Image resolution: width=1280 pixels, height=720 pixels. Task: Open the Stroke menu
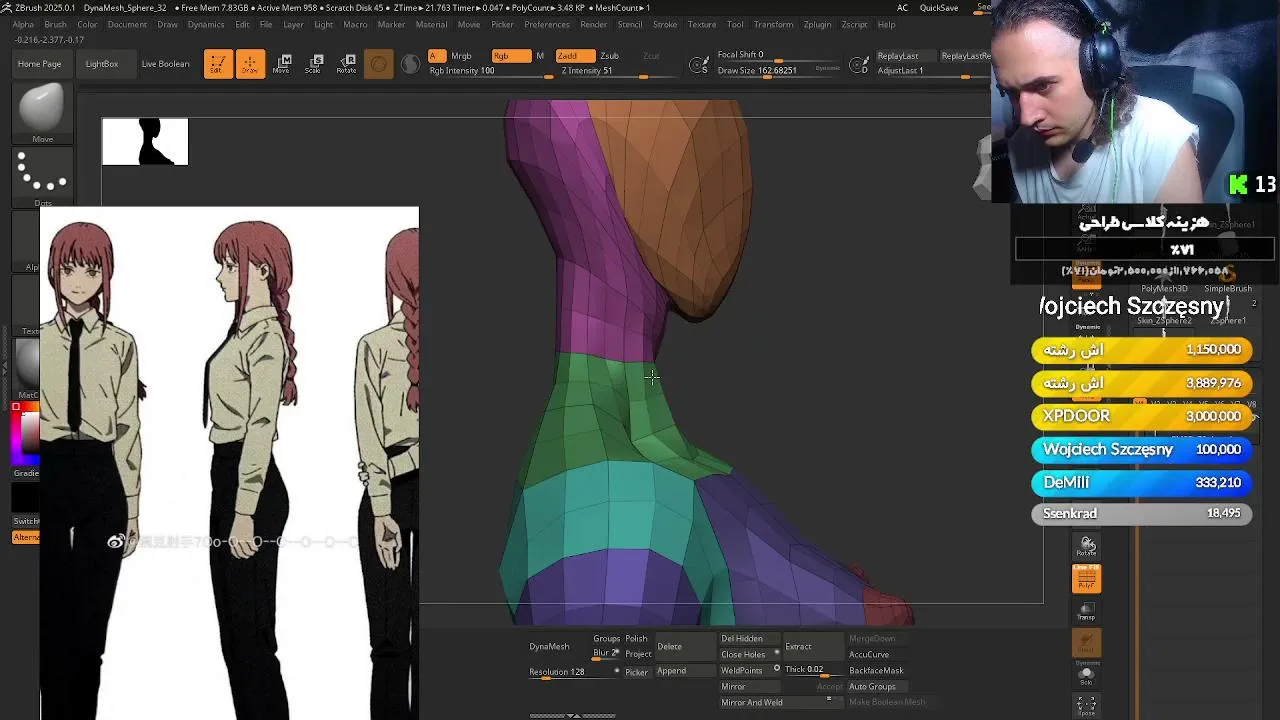click(x=665, y=24)
